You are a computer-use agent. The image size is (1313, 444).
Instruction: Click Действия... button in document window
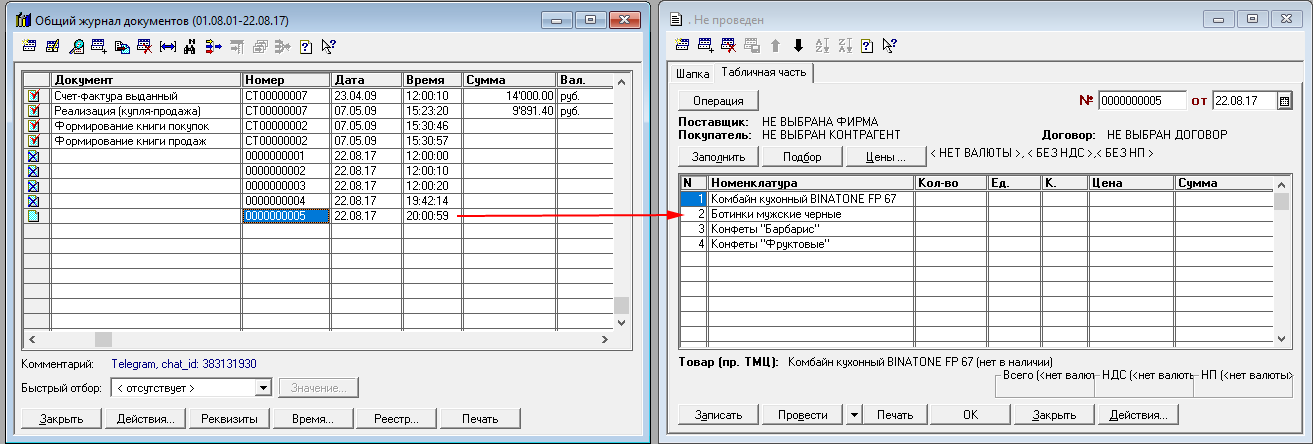(x=1138, y=414)
